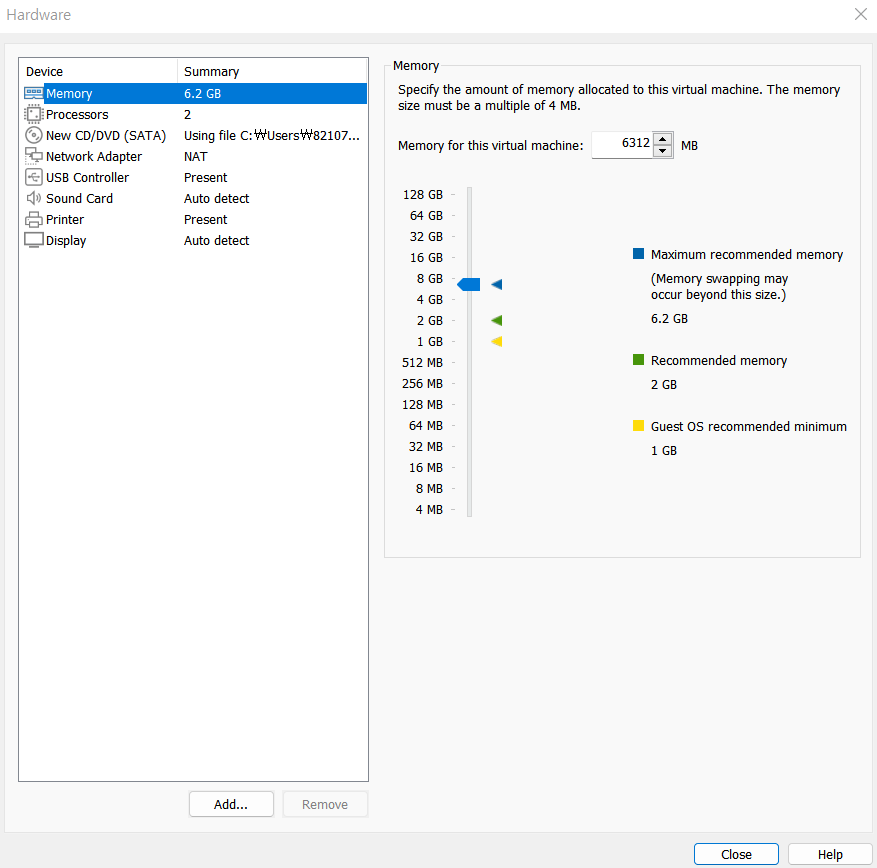
Task: Open Help for hardware settings
Action: [830, 854]
